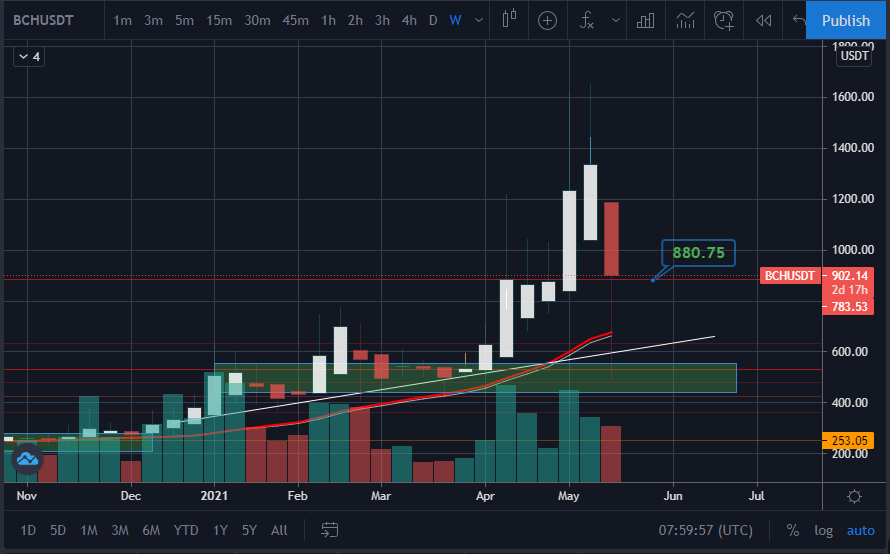Click the 902.14 current price tag
This screenshot has width=890, height=554.
849,276
